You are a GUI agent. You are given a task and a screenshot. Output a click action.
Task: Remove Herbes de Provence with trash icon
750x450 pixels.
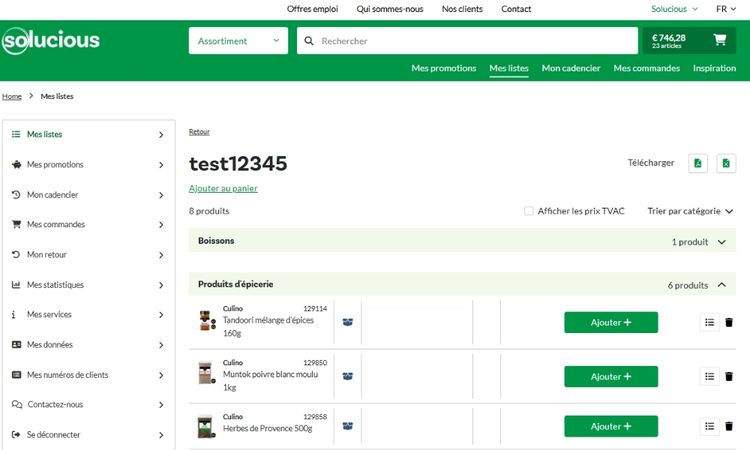point(728,426)
